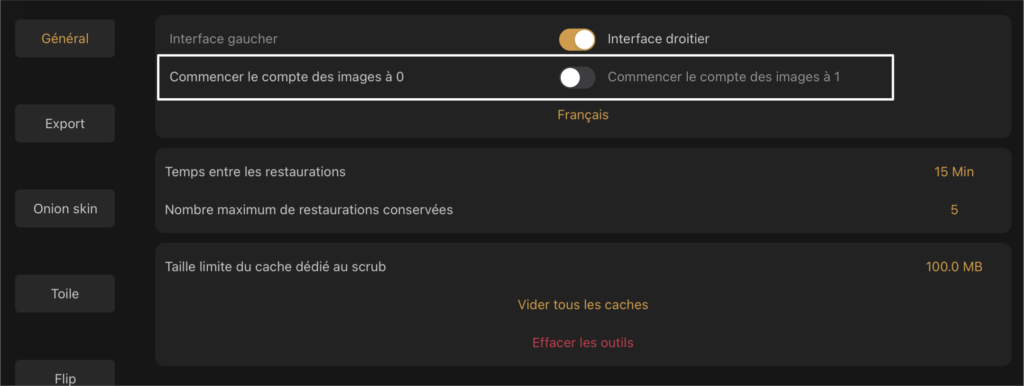1024x386 pixels.
Task: Select 'Commencer le compte des images à 0' text
Action: (x=287, y=77)
